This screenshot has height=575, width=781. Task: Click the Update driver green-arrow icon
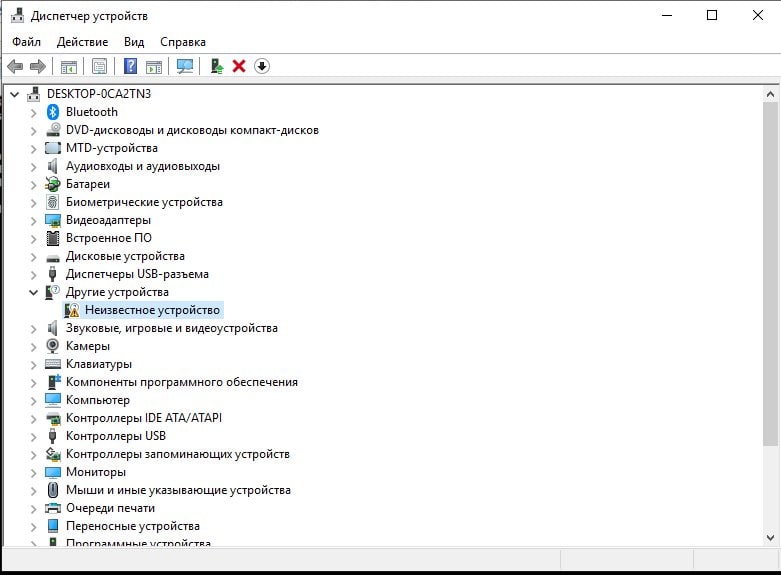pyautogui.click(x=217, y=66)
